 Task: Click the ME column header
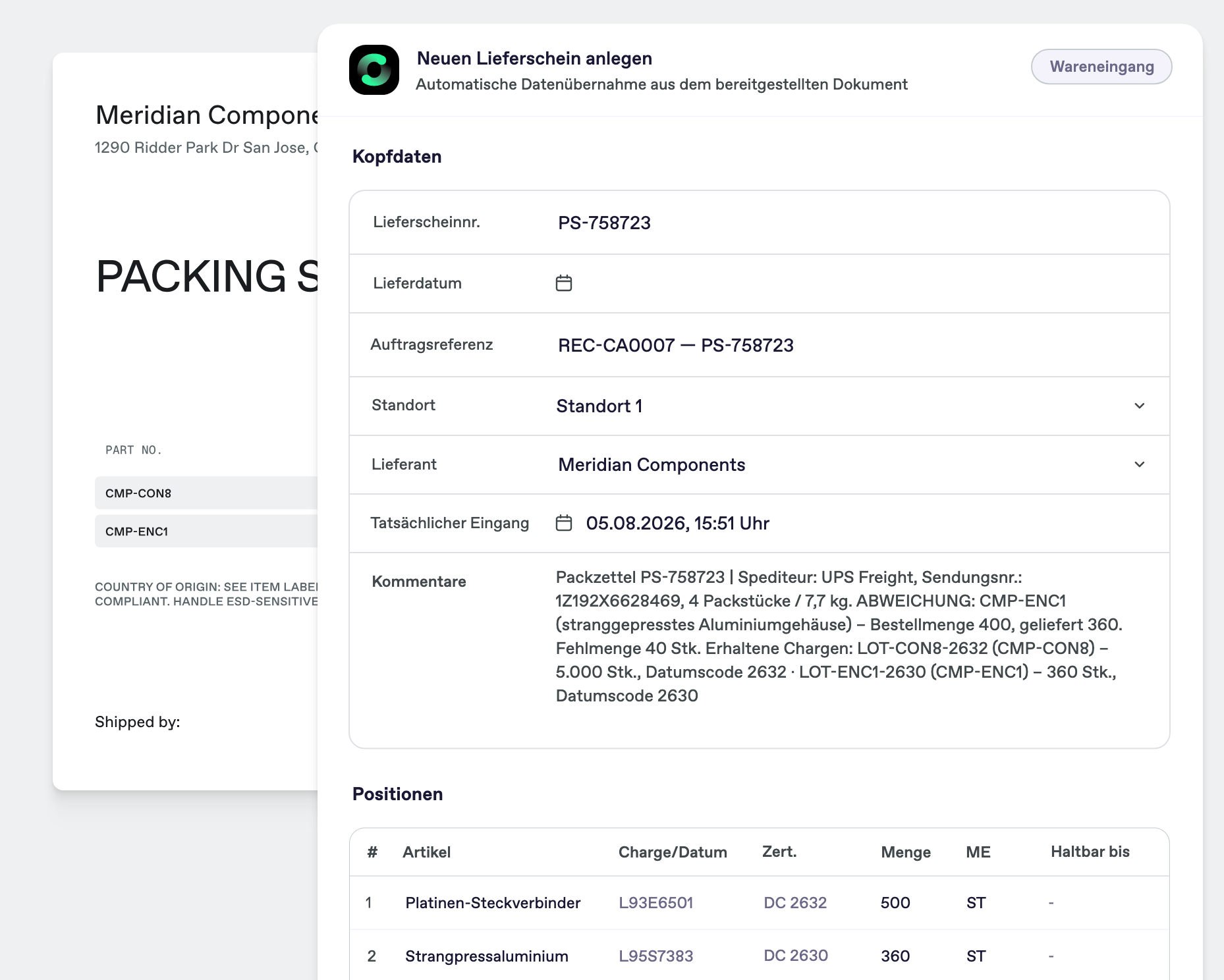click(978, 852)
